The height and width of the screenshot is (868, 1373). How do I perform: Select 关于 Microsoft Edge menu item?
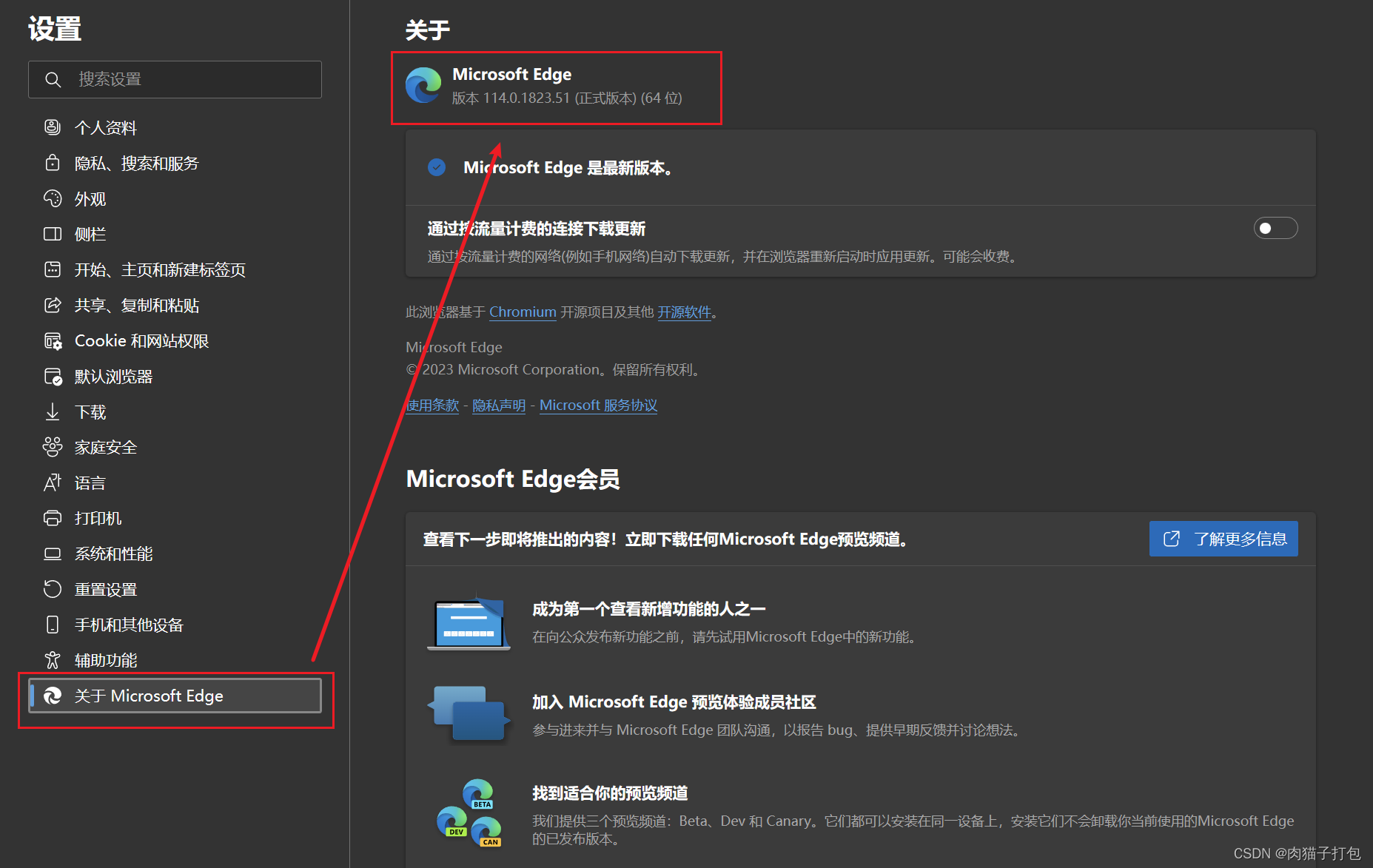pos(175,696)
